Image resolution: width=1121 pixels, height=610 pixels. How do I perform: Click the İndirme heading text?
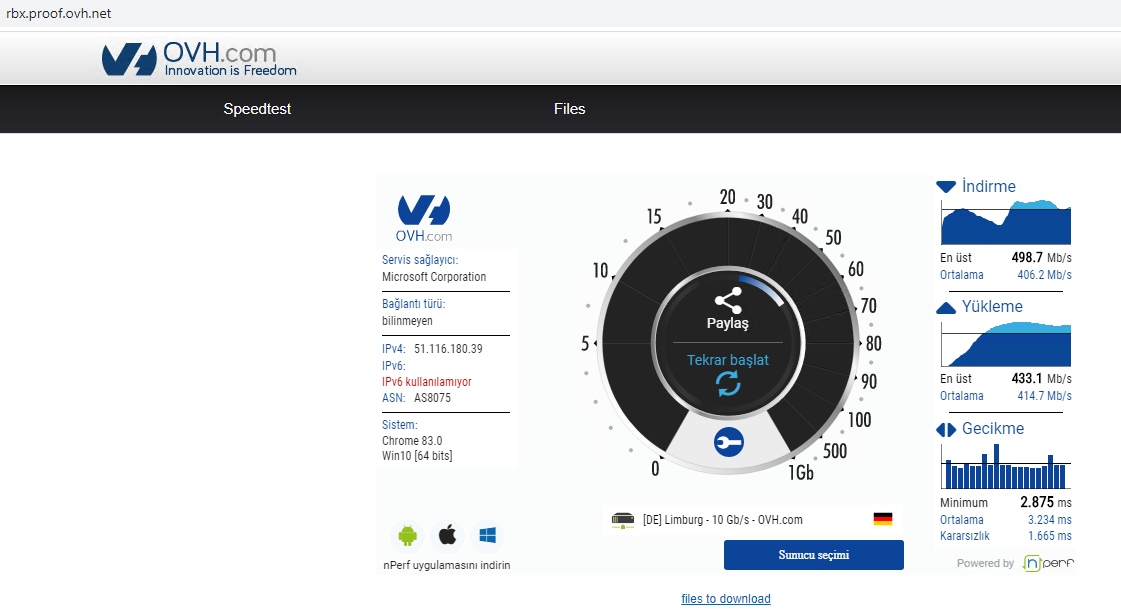(x=989, y=186)
